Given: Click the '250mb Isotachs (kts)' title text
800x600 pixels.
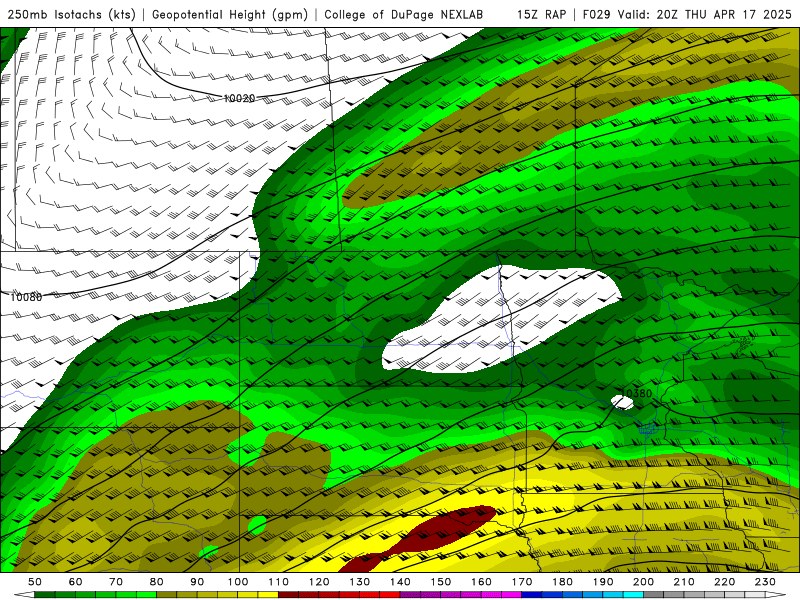Looking at the screenshot, I should (71, 14).
